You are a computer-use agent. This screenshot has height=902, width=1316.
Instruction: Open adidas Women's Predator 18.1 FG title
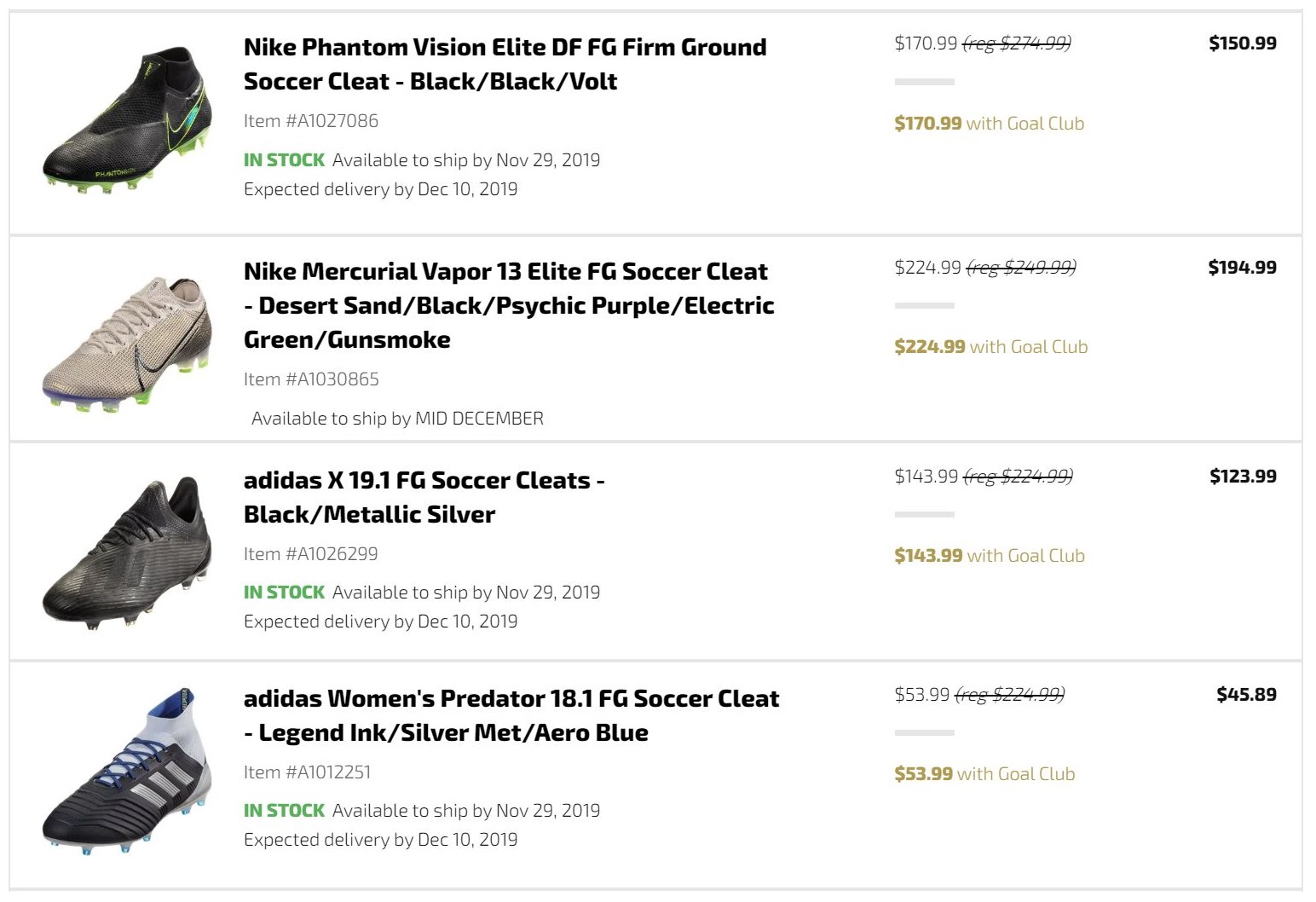(511, 715)
